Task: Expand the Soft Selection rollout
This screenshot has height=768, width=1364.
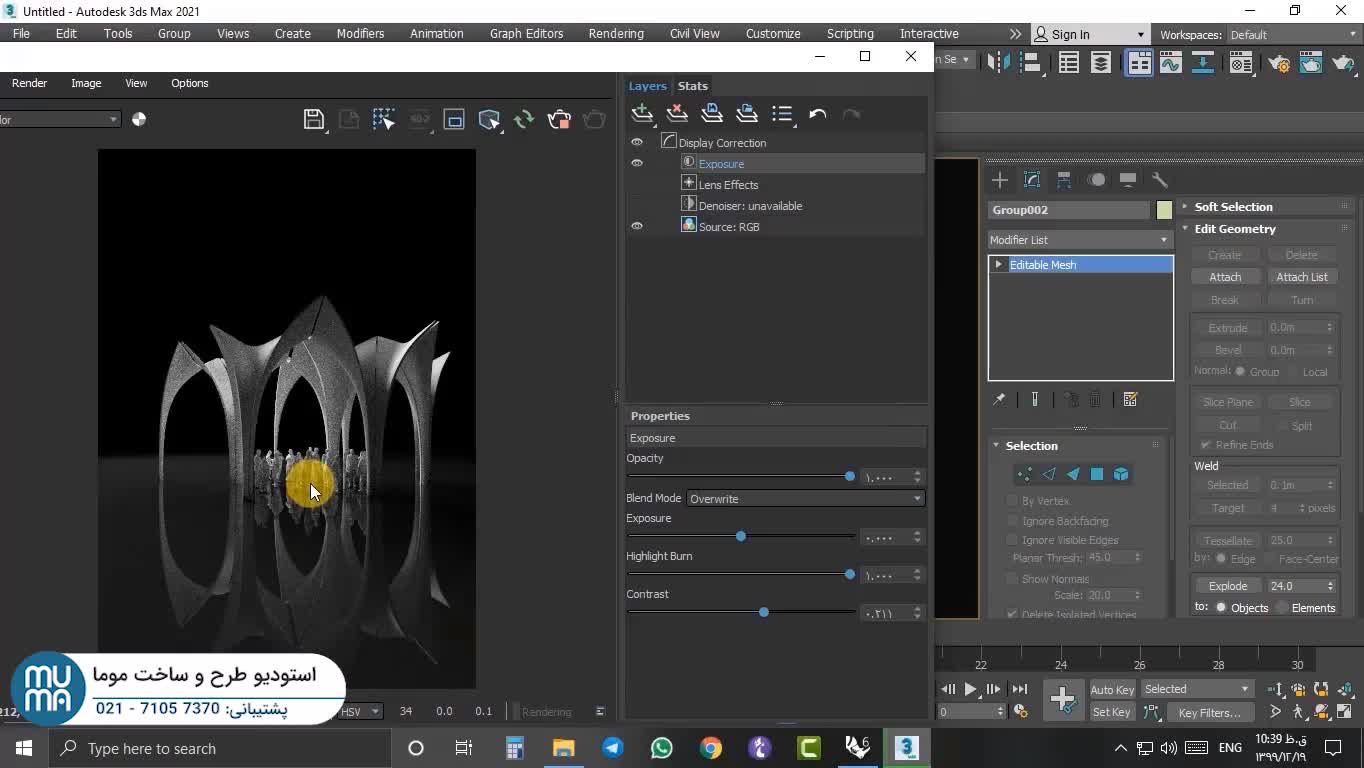Action: pos(1233,207)
